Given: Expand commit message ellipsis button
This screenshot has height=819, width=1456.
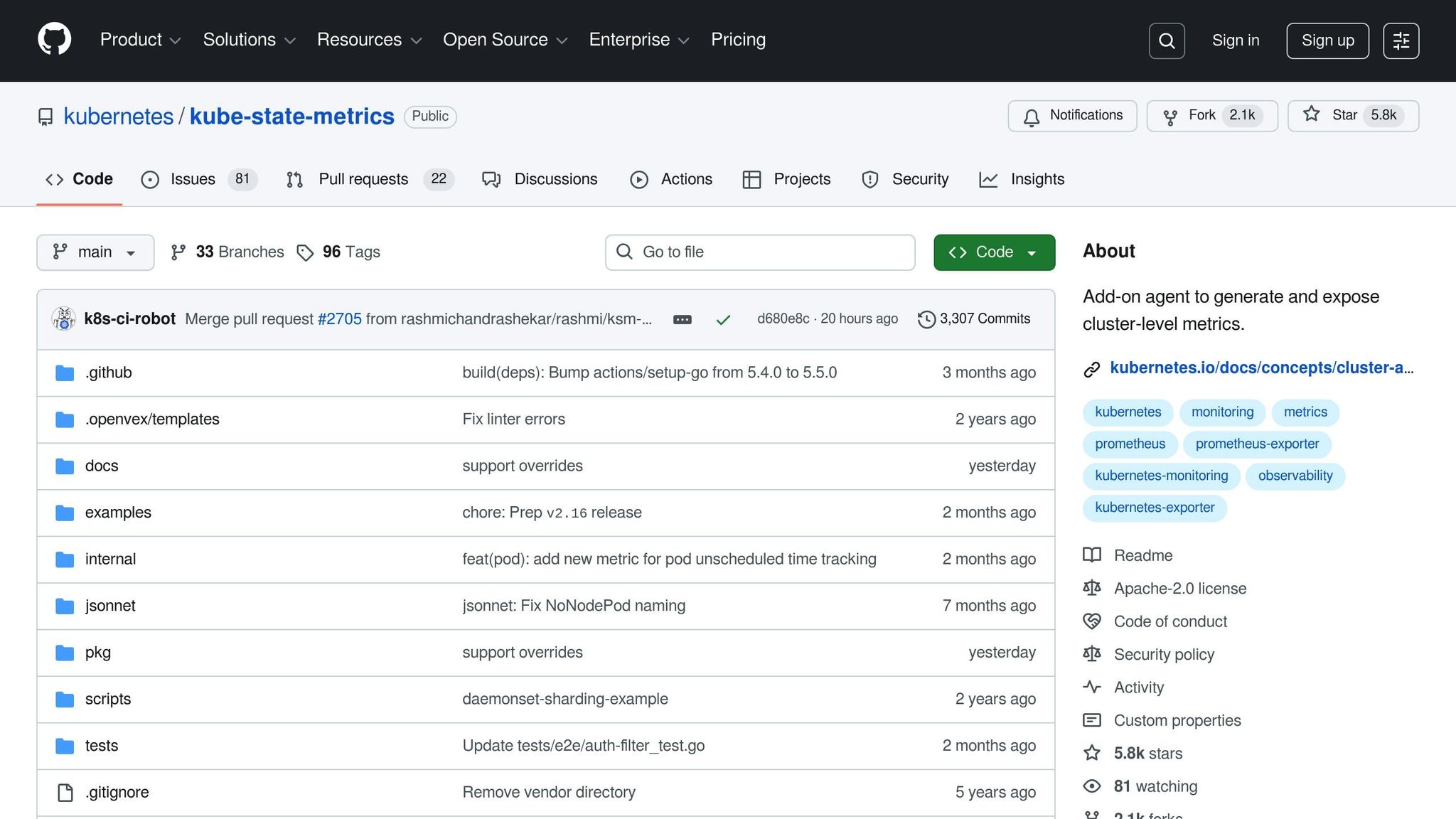Looking at the screenshot, I should [x=682, y=320].
